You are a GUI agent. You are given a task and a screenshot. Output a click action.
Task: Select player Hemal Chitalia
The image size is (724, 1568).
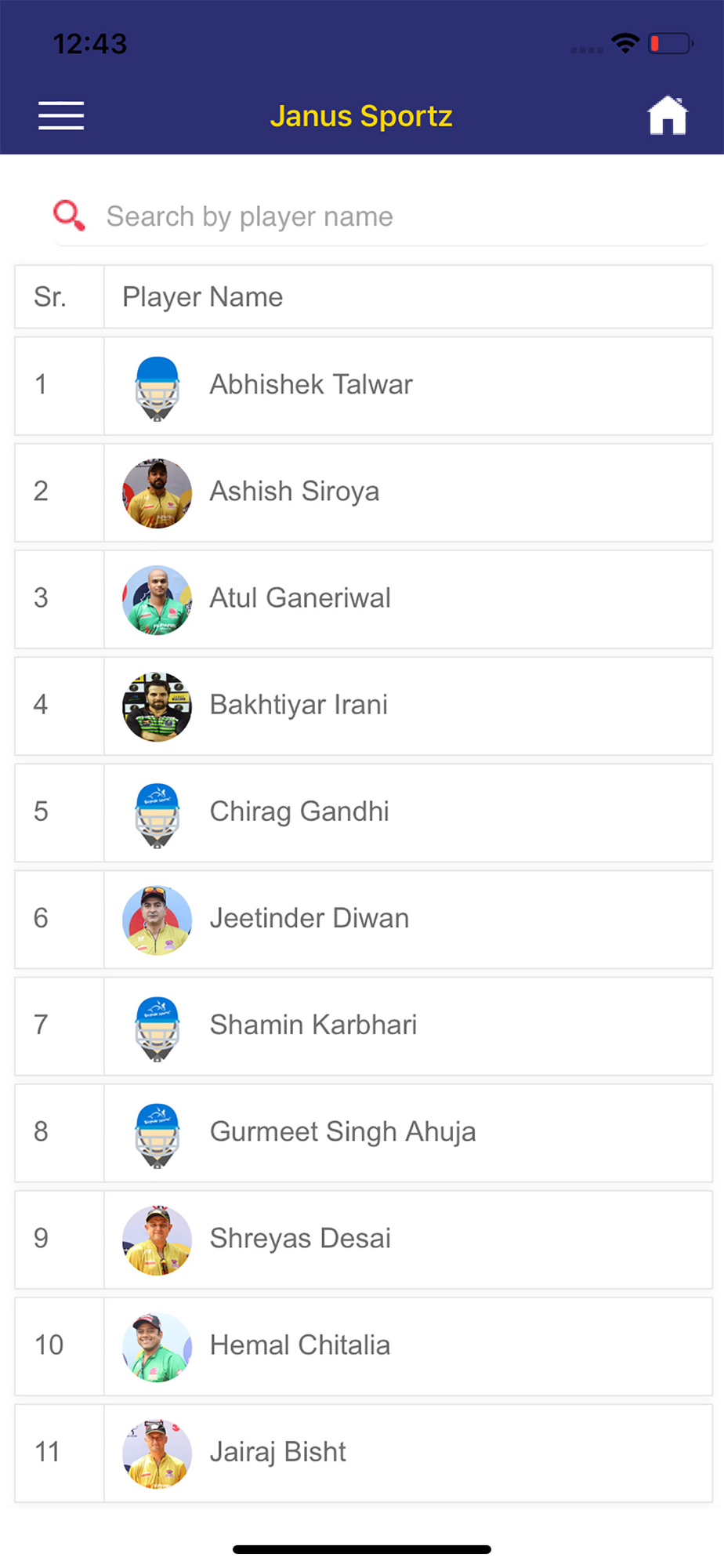point(364,1346)
